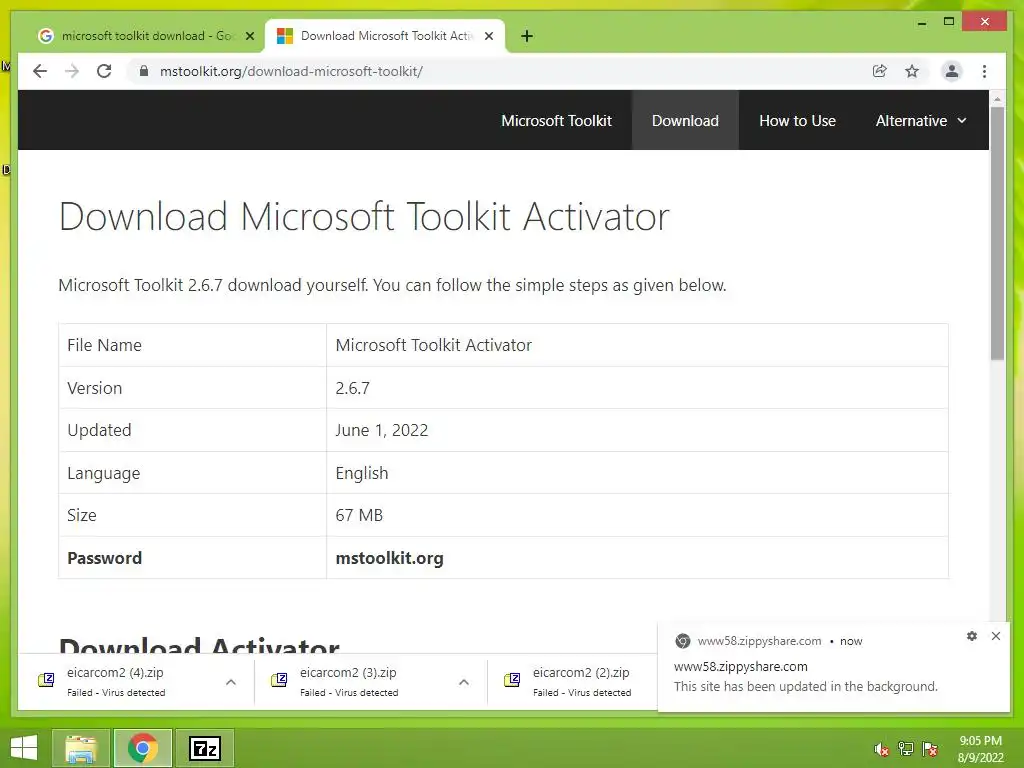Expand options for eicarcom2 (3).zip download
The height and width of the screenshot is (768, 1024).
[464, 682]
